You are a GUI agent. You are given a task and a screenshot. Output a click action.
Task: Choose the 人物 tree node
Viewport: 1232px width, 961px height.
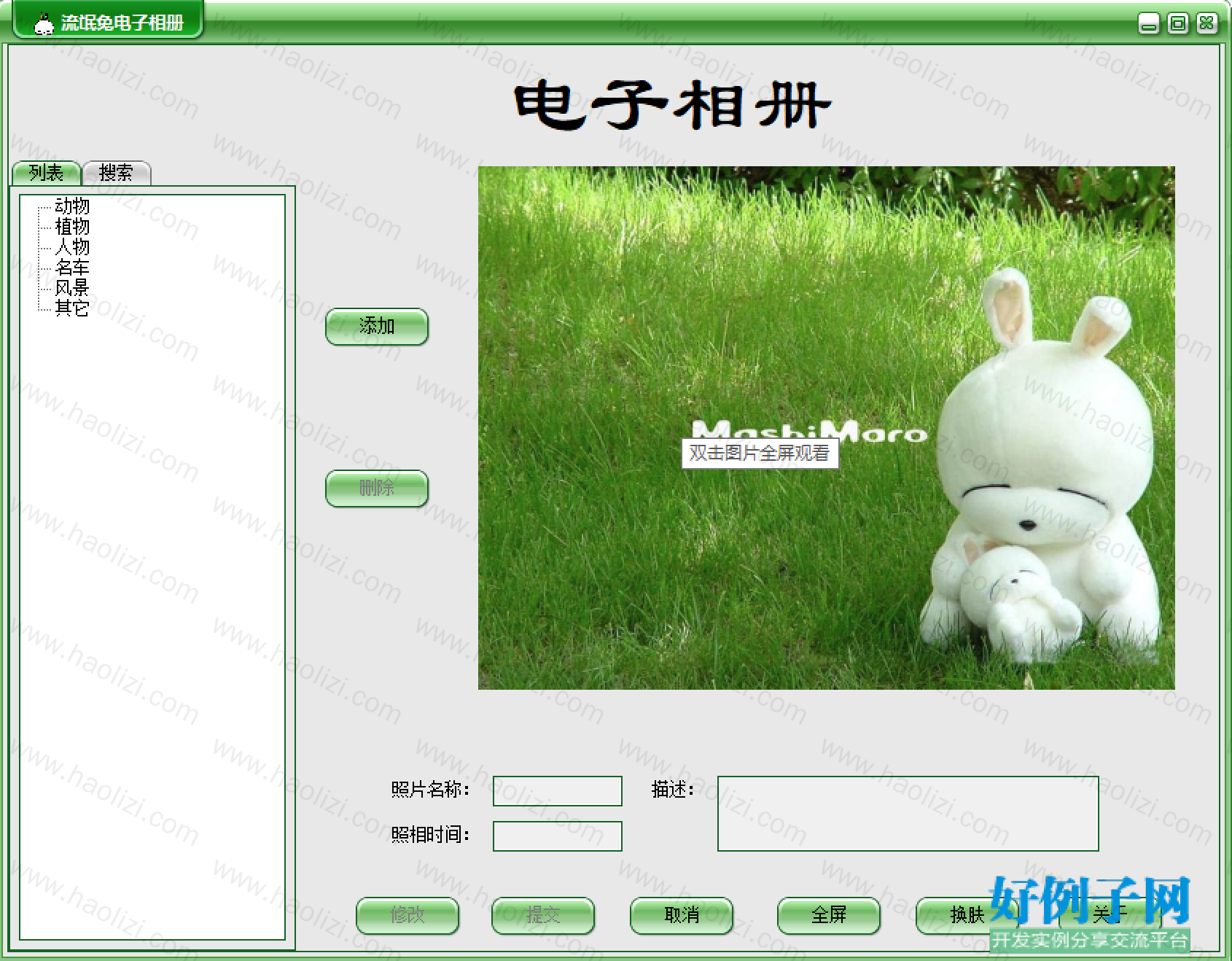[x=72, y=247]
